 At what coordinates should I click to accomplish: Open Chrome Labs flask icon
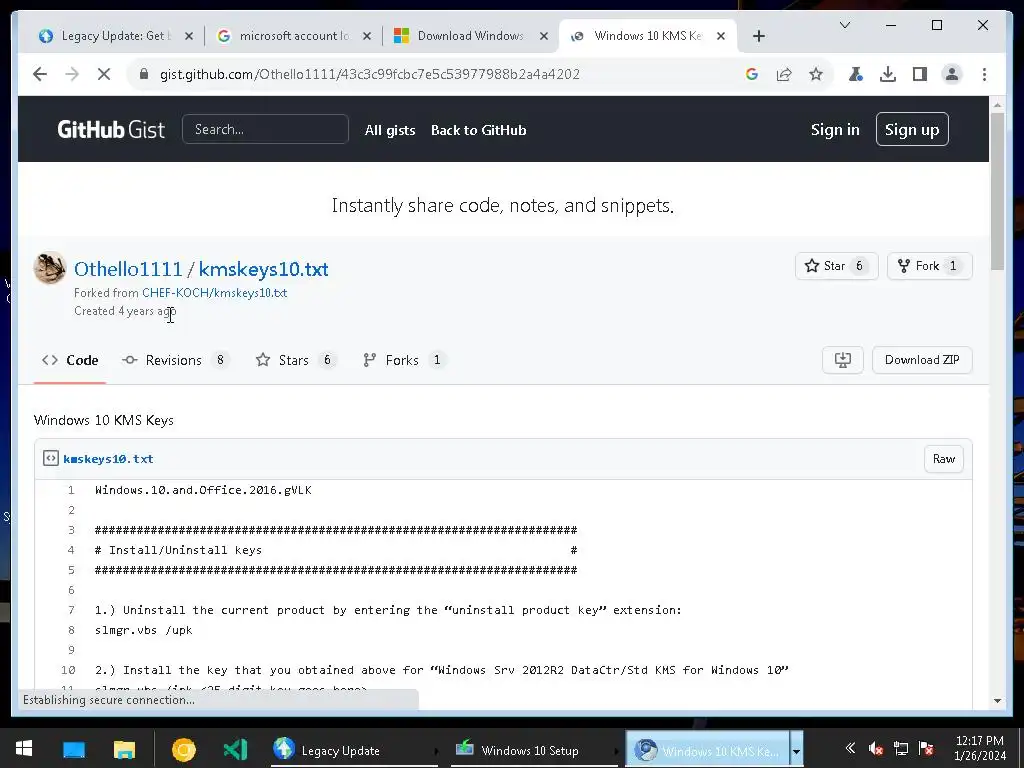[856, 74]
